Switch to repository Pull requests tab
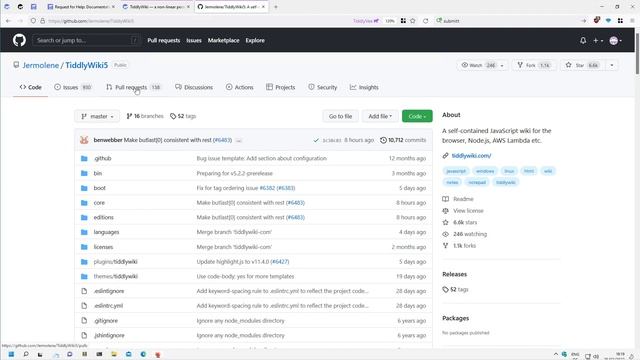This screenshot has height=360, width=640. pyautogui.click(x=133, y=87)
